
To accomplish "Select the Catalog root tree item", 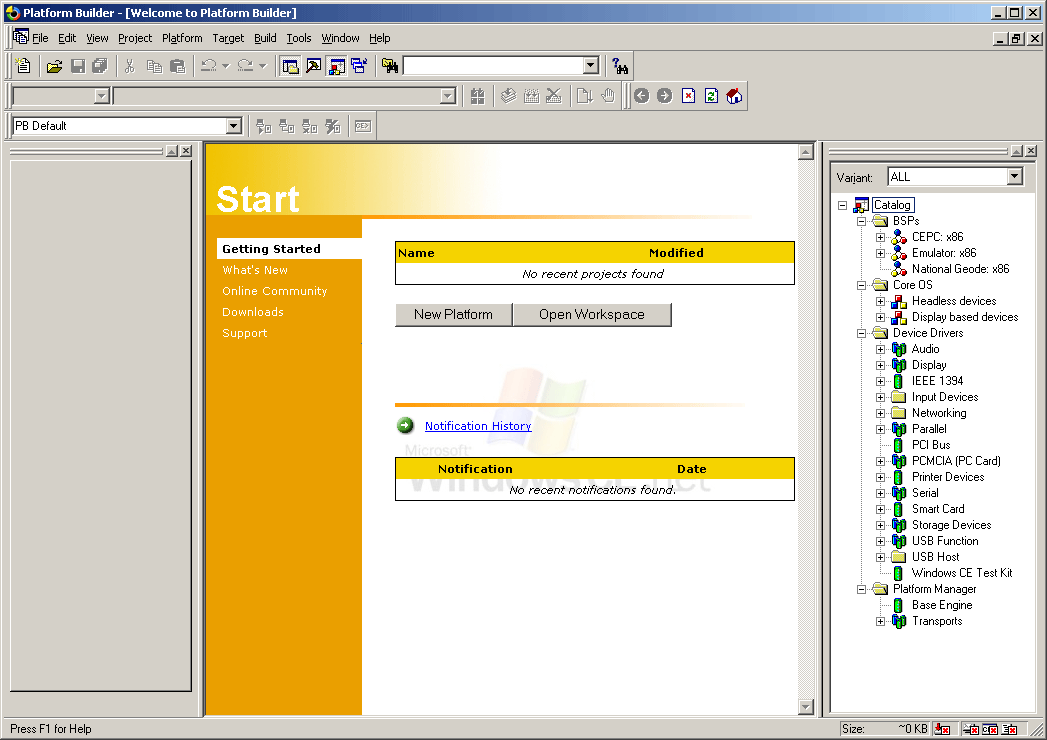I will (892, 205).
